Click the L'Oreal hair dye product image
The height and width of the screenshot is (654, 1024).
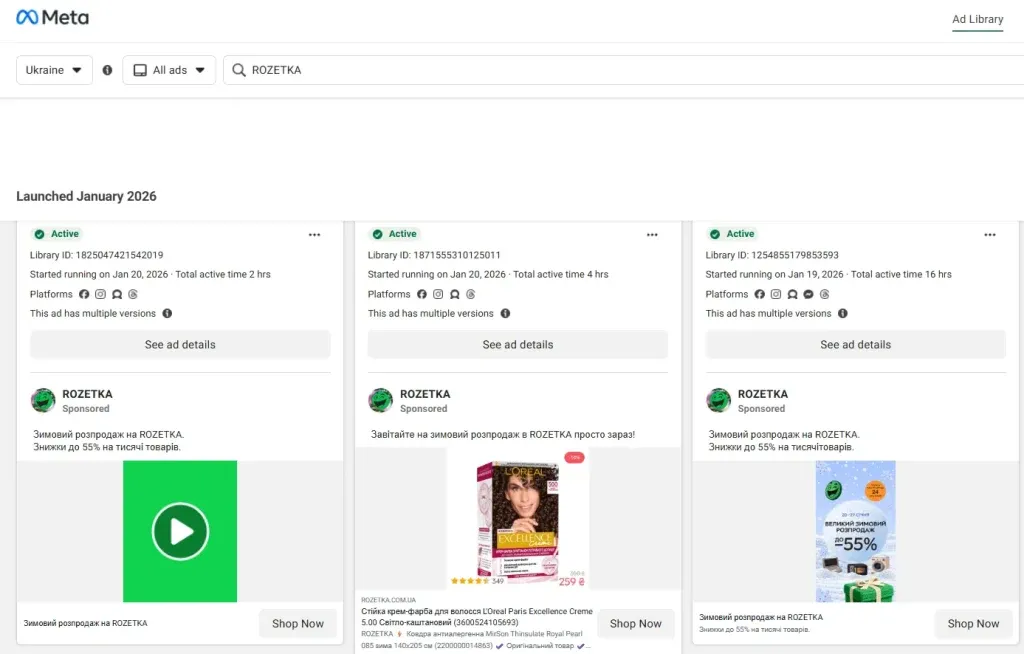point(517,524)
